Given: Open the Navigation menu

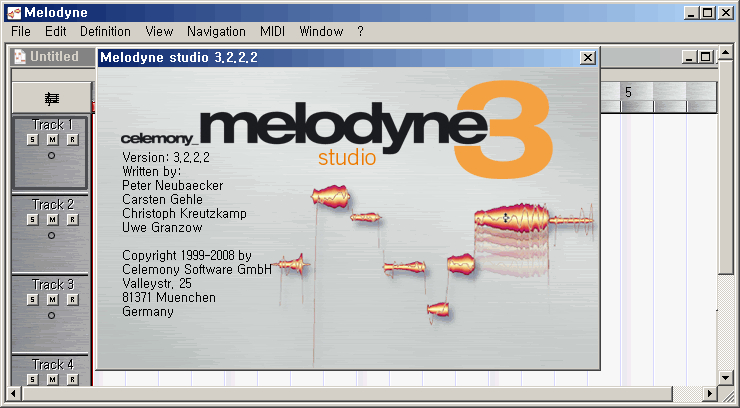Looking at the screenshot, I should click(216, 32).
